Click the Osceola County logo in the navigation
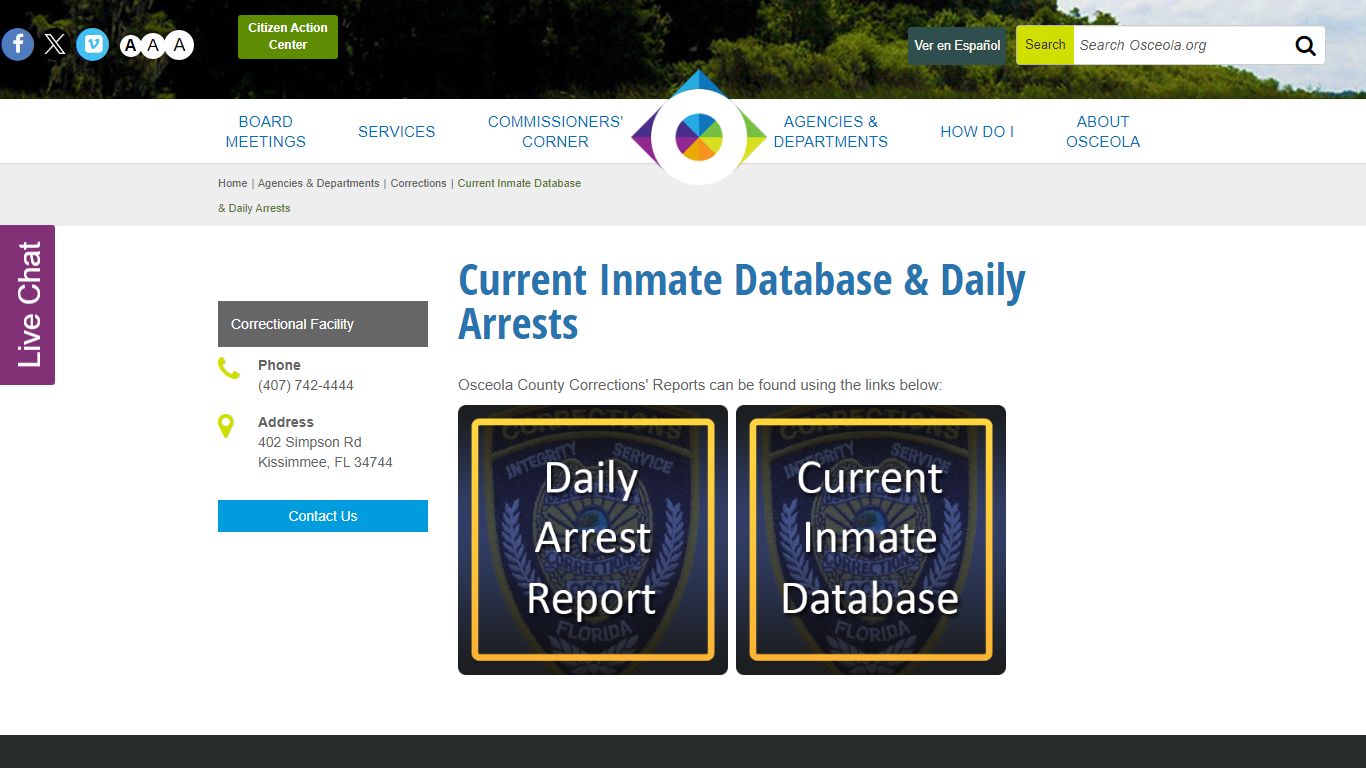The width and height of the screenshot is (1366, 768). (698, 131)
